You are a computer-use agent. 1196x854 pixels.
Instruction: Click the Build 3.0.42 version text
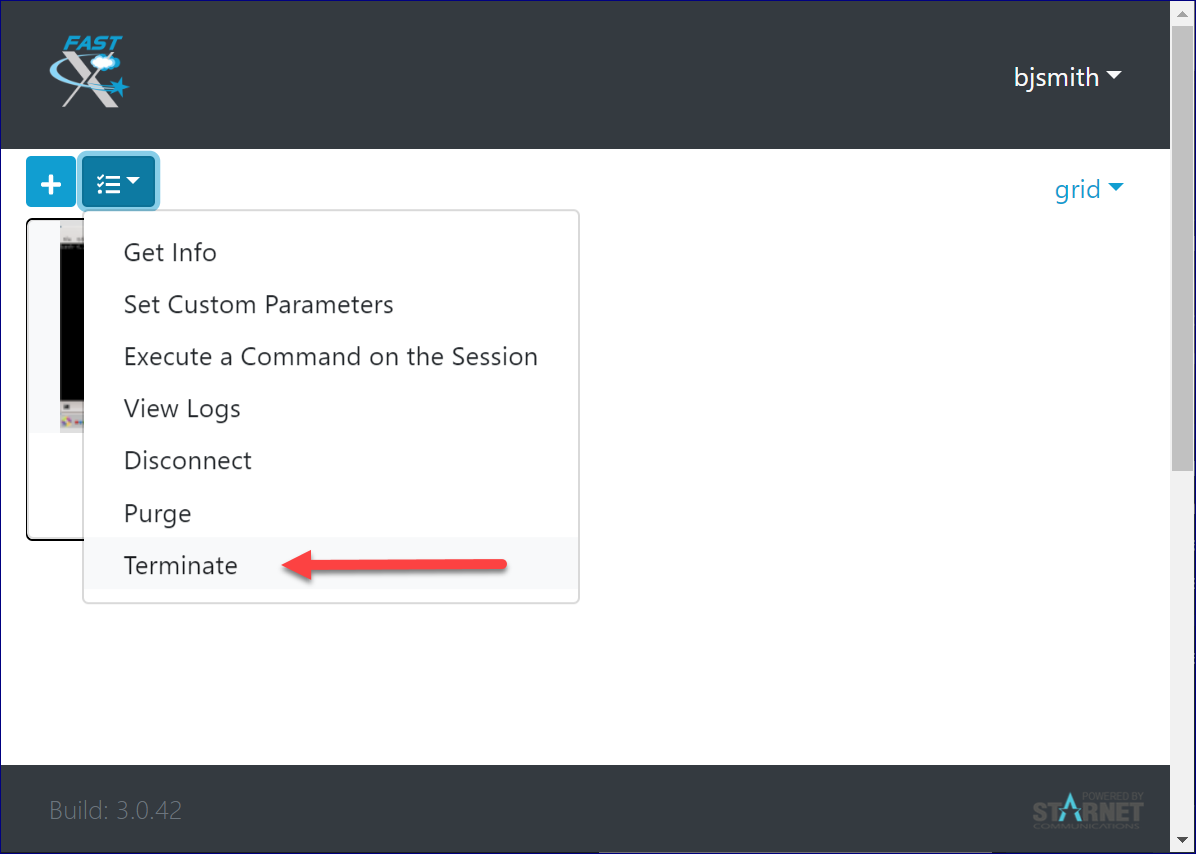(x=116, y=810)
